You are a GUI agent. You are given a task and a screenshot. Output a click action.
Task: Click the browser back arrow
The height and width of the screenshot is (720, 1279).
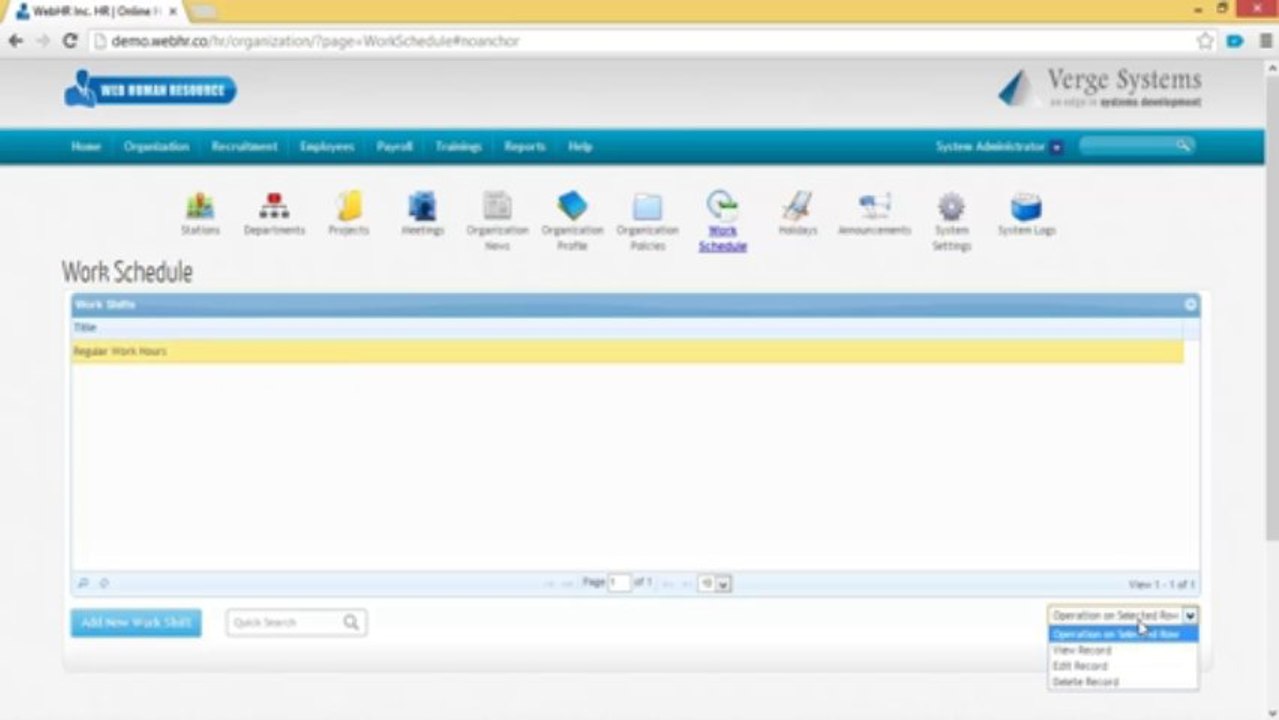point(16,41)
